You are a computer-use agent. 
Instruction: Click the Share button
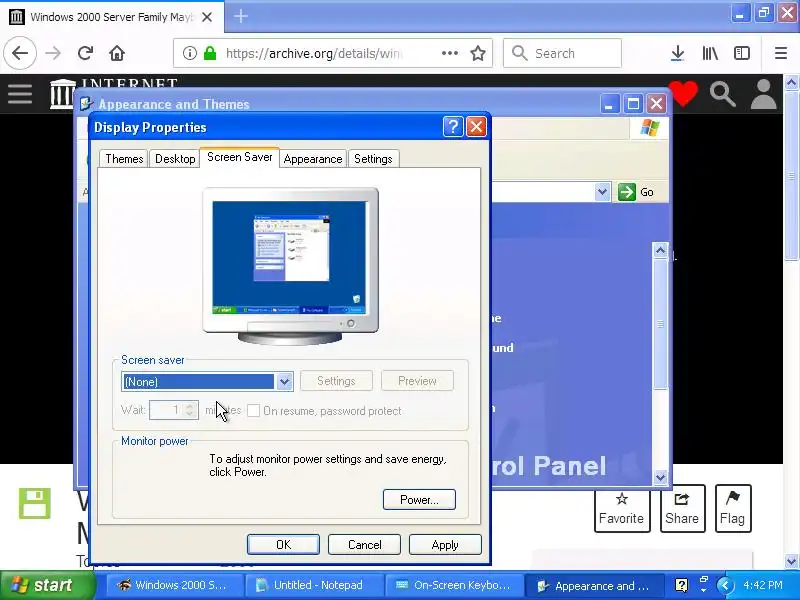click(682, 509)
